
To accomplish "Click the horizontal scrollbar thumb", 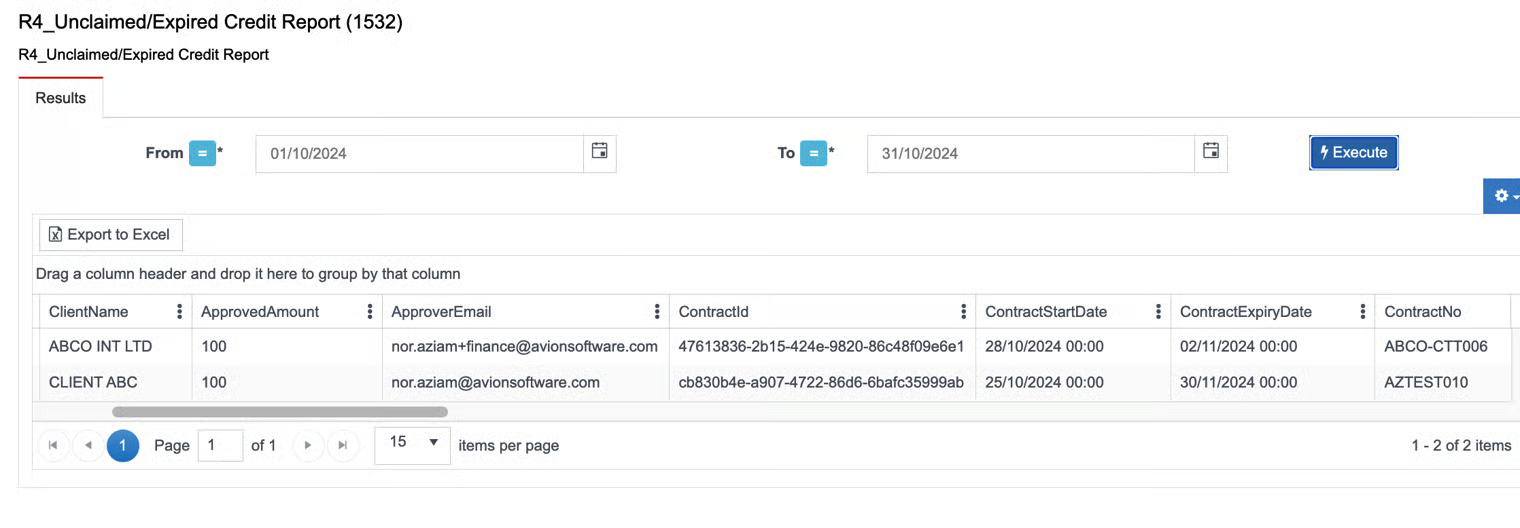I will pyautogui.click(x=280, y=411).
